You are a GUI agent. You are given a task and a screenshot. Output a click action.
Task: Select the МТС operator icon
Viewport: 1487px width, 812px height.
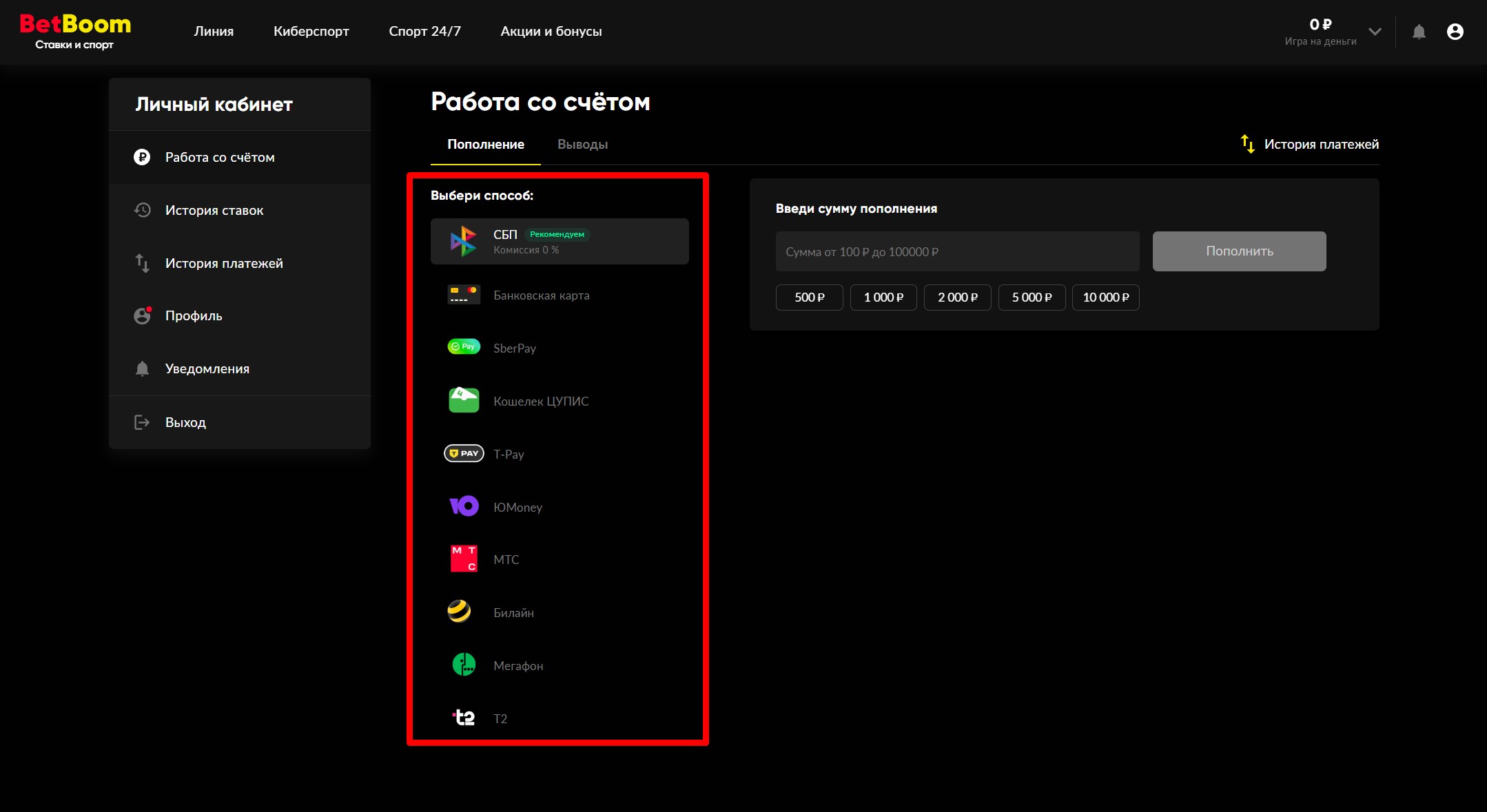pos(464,559)
